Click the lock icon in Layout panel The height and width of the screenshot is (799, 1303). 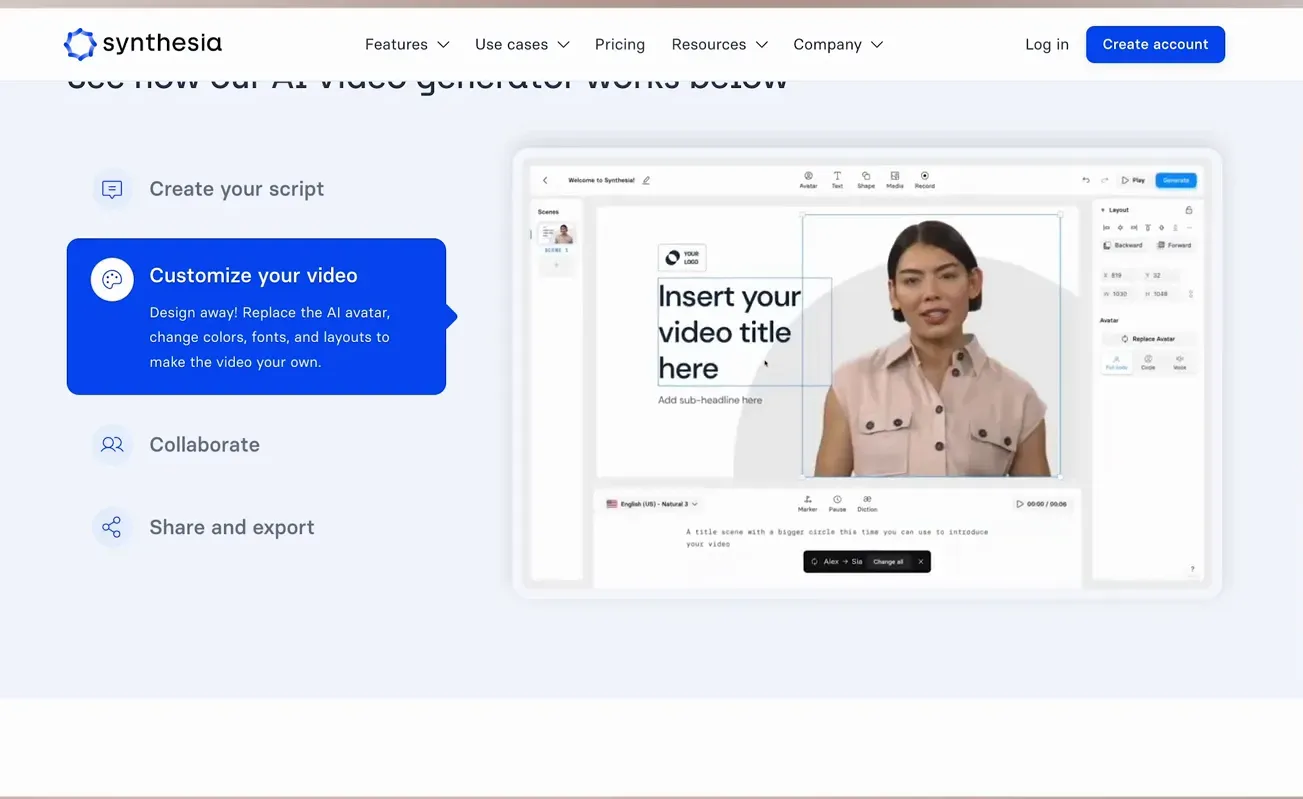click(1188, 210)
